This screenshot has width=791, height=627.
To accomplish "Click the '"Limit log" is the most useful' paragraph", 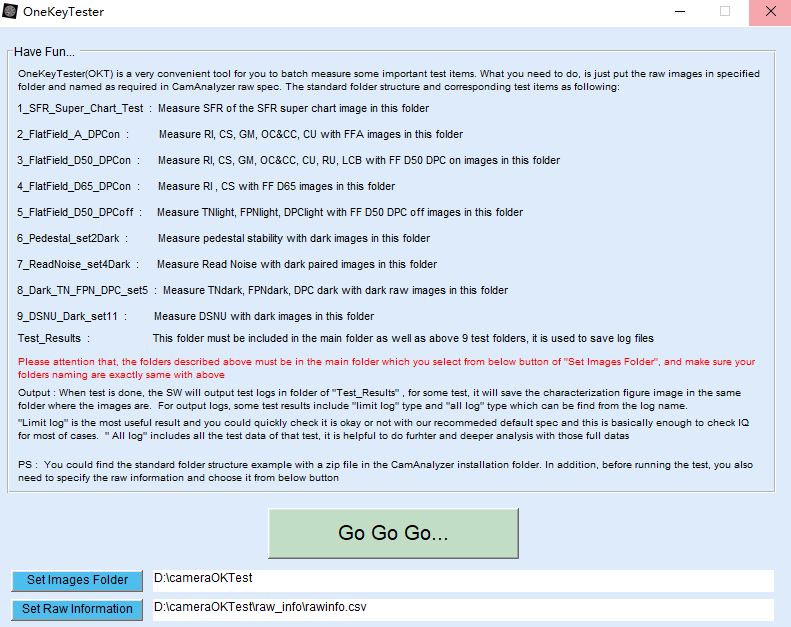I will 384,429.
